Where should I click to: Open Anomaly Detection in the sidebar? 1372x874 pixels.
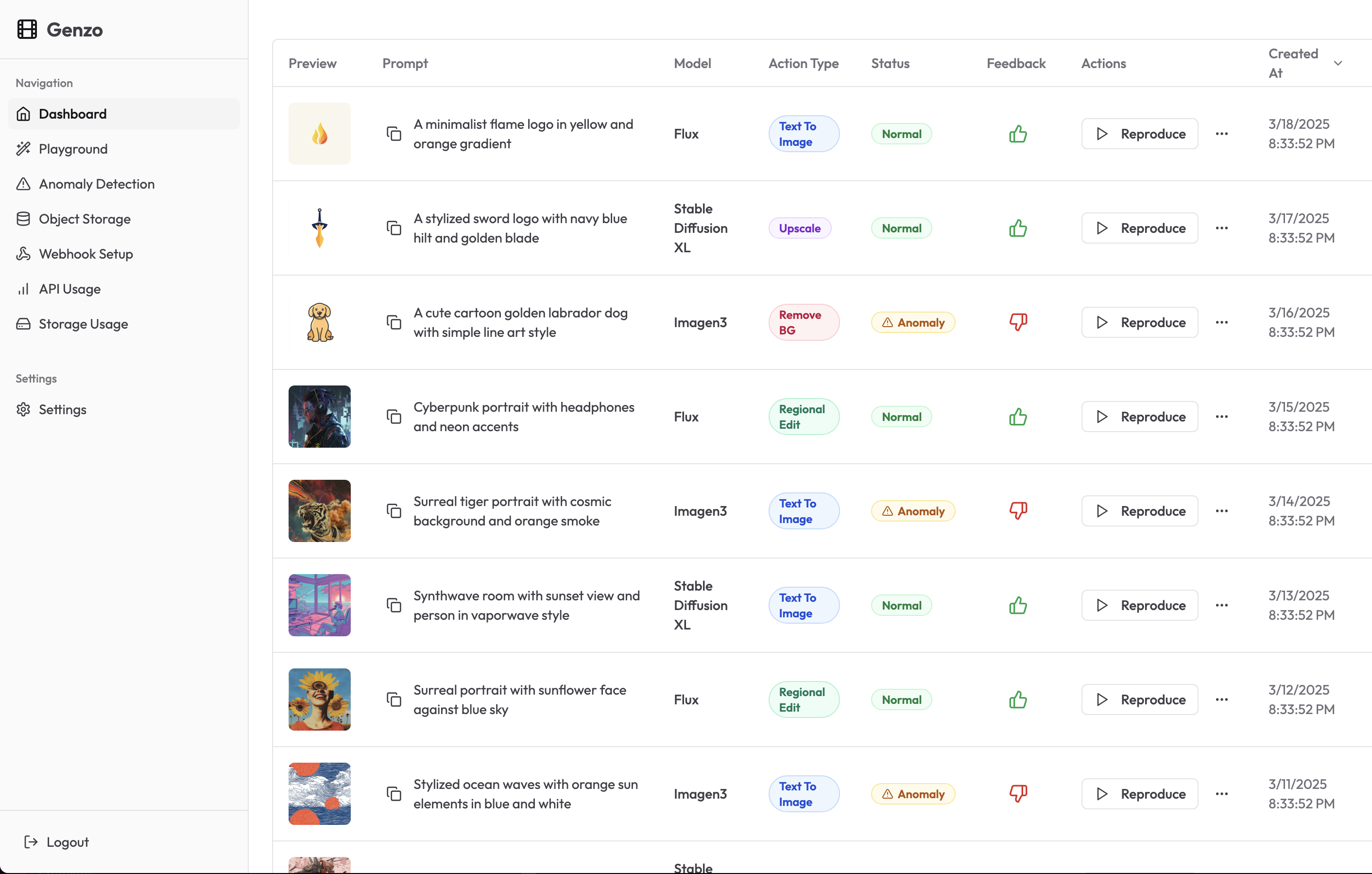(x=123, y=184)
